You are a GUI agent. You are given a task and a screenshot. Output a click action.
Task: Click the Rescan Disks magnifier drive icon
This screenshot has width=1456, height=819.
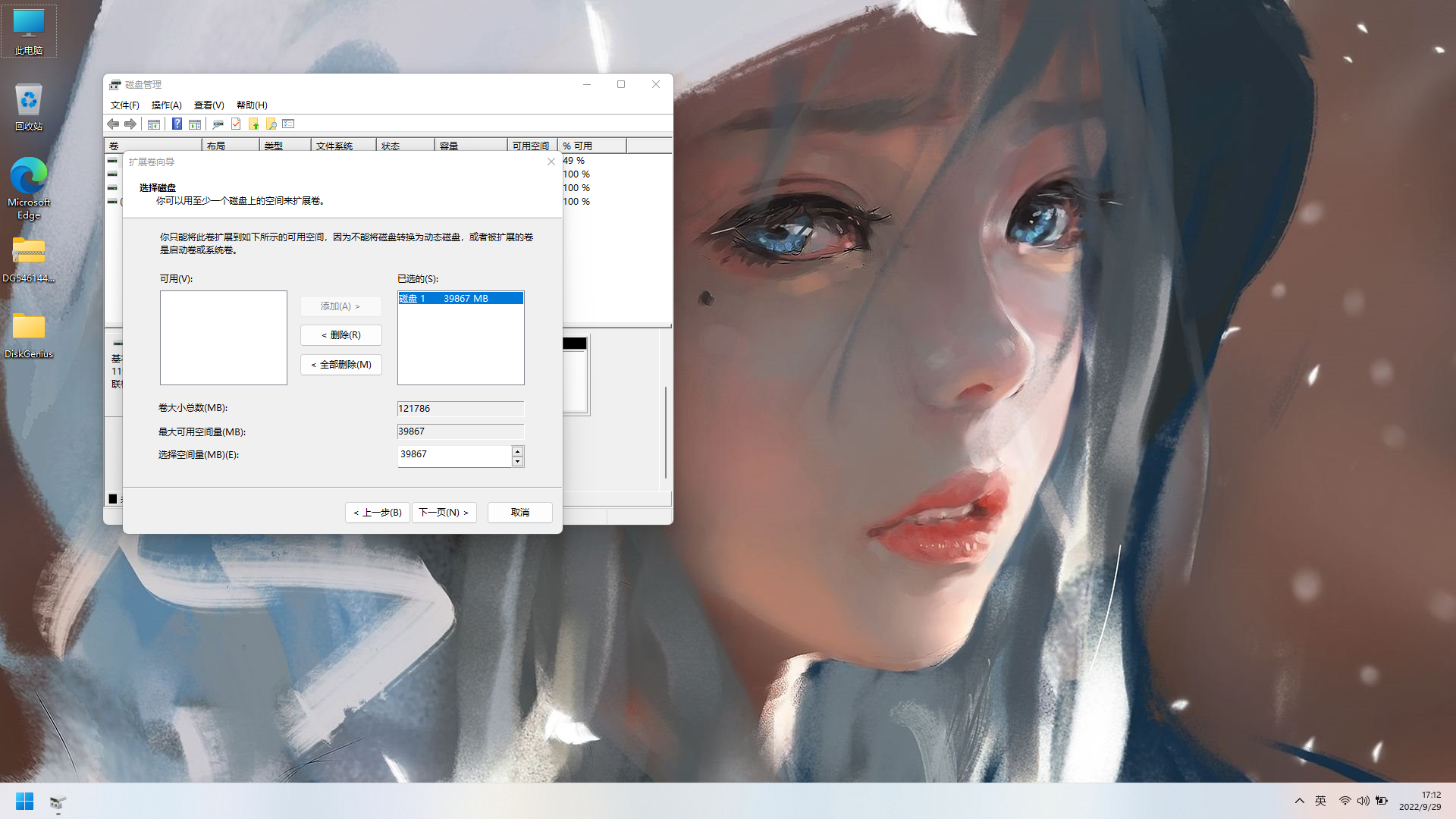(x=218, y=124)
